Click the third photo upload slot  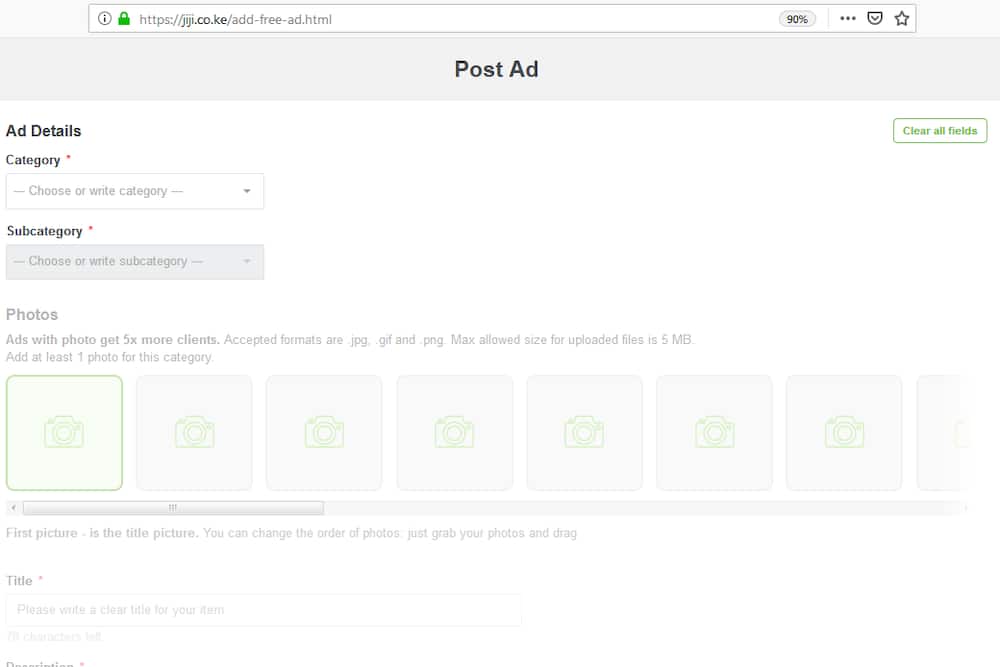click(324, 433)
